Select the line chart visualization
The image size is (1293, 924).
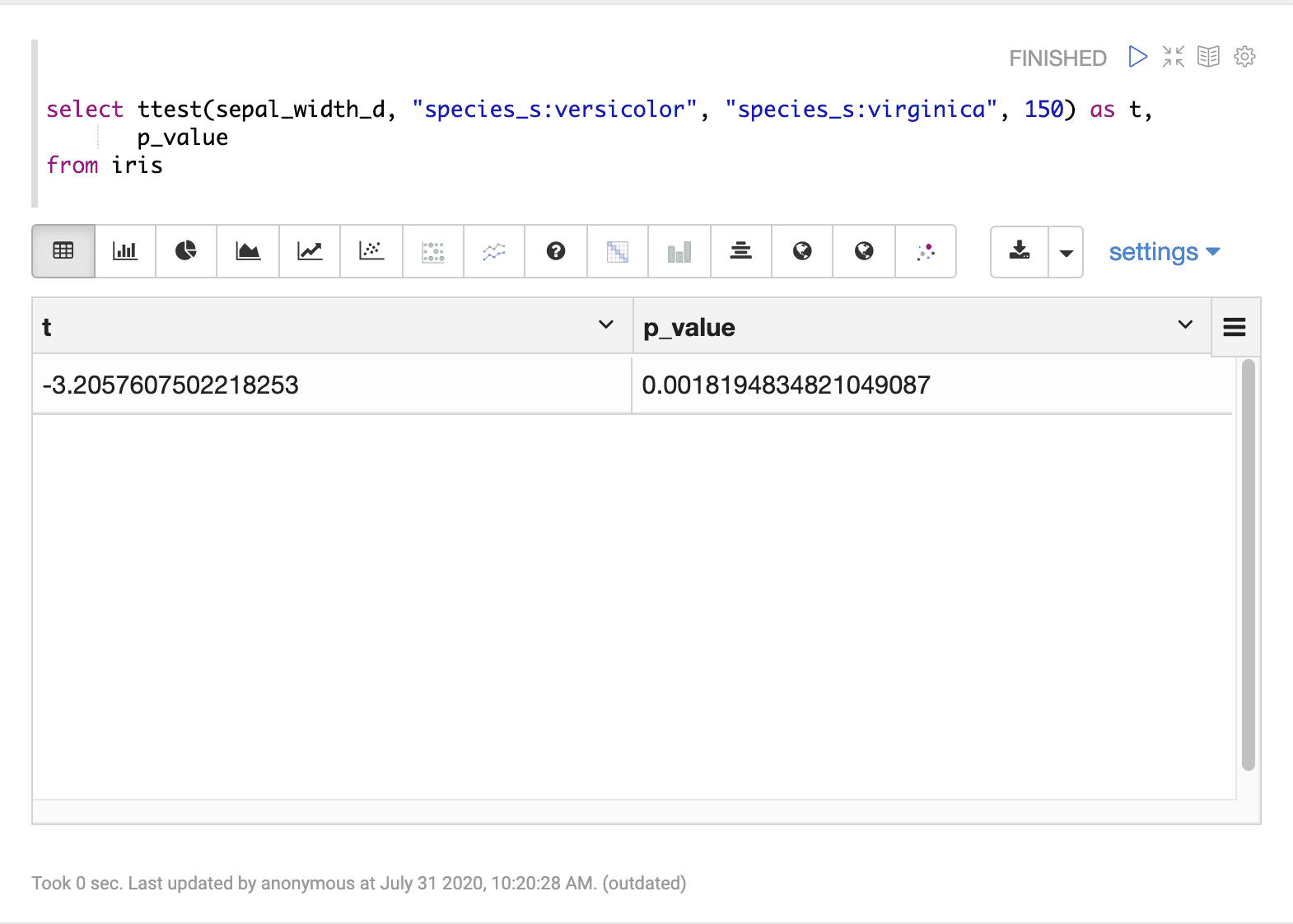pos(310,251)
